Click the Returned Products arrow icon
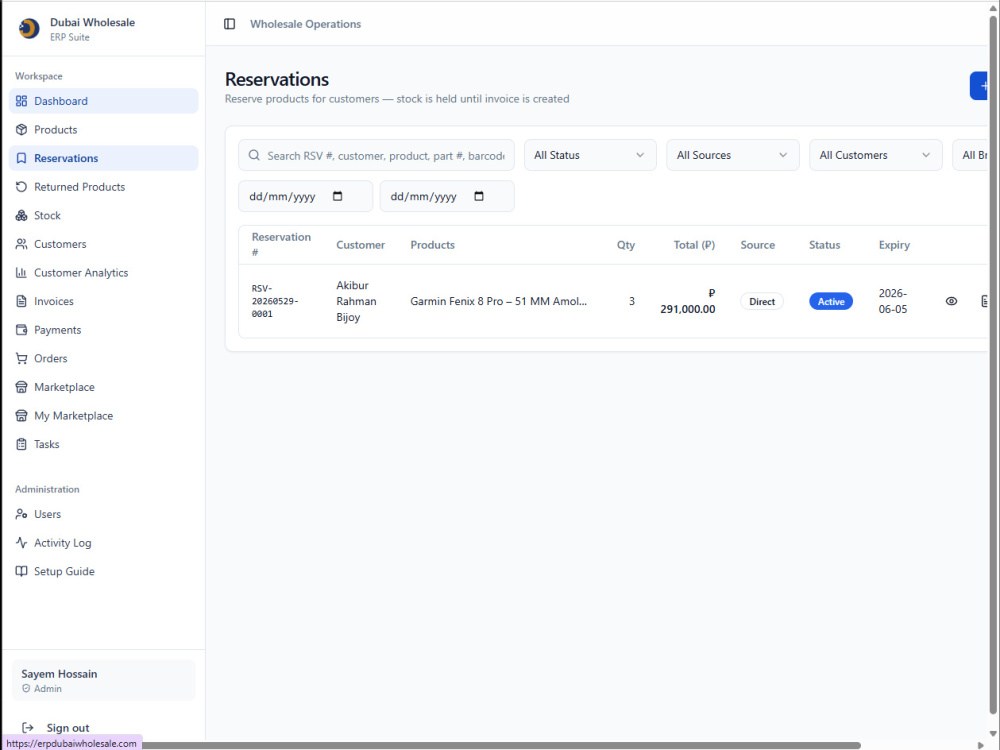Screen dimensions: 1000x750 [x=22, y=187]
